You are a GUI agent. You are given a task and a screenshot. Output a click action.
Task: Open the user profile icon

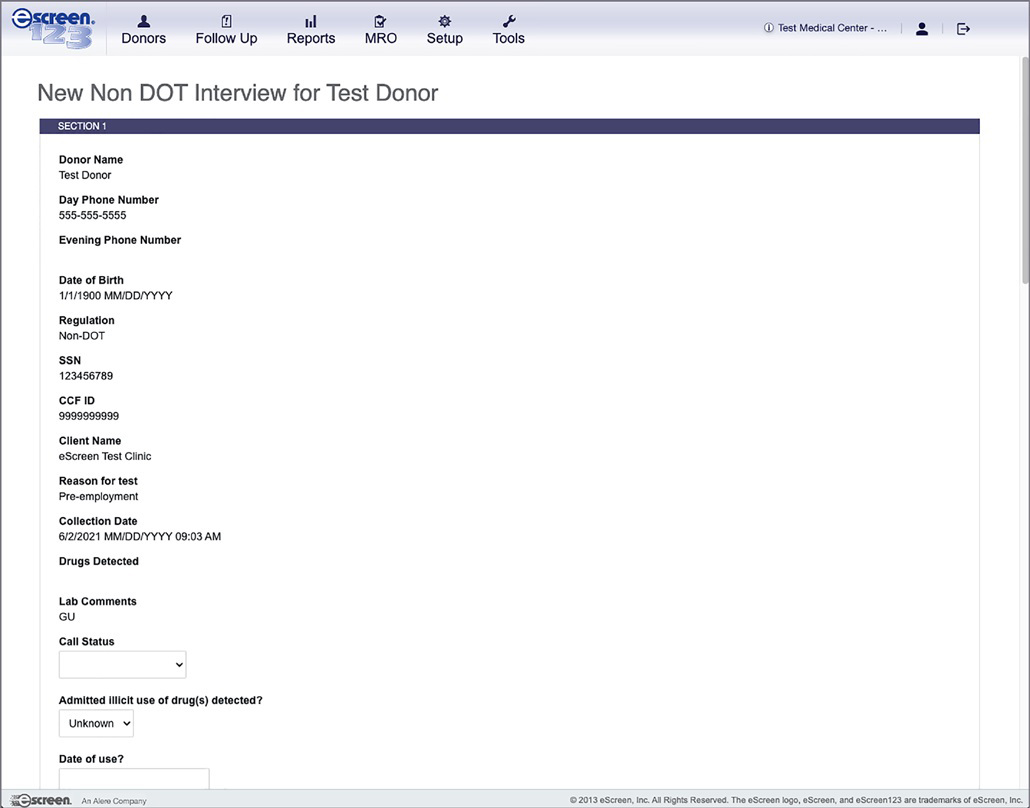coord(922,29)
